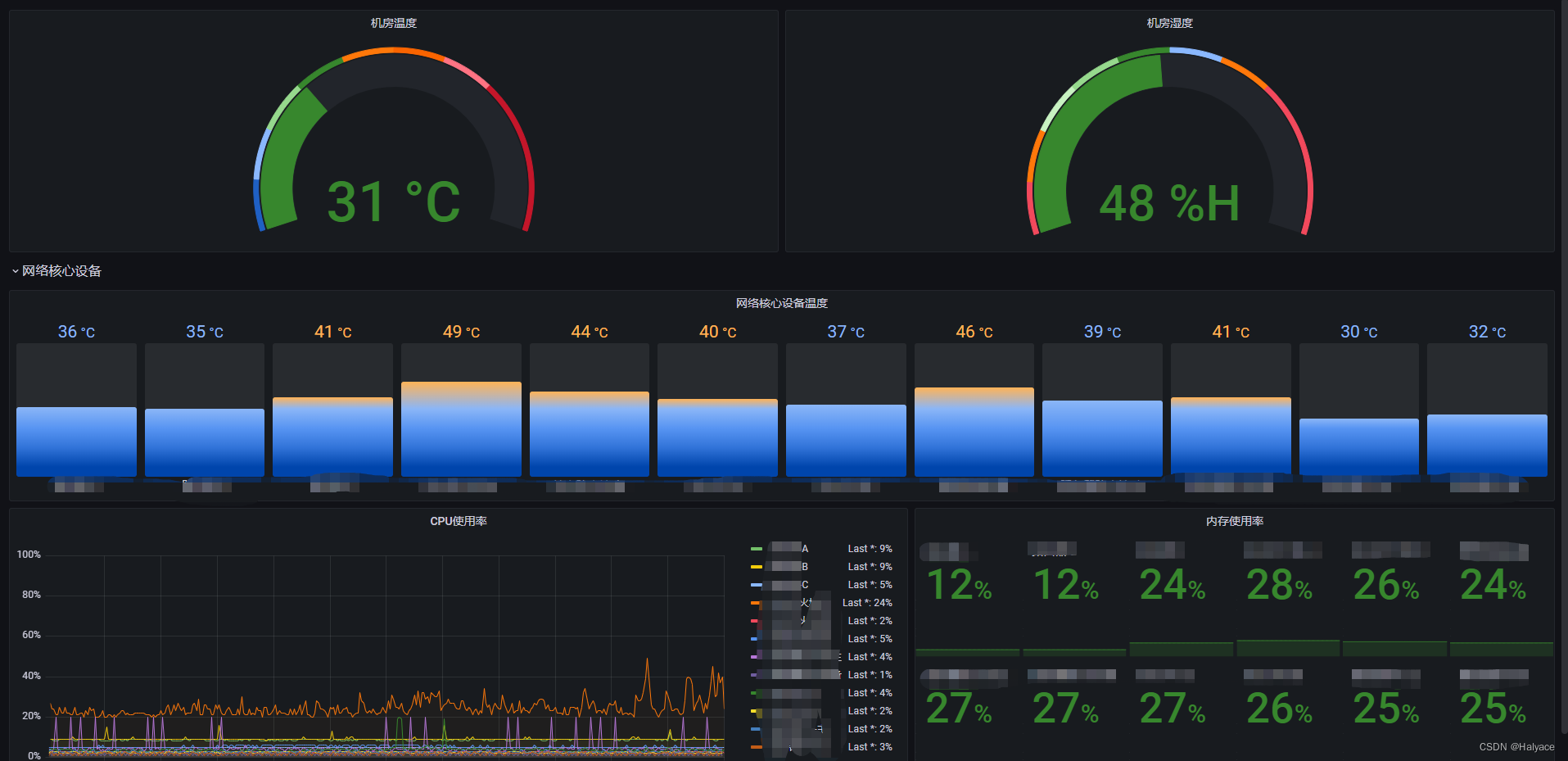This screenshot has height=761, width=1568.
Task: Open the 内存使用率 panel title menu
Action: click(x=1236, y=519)
